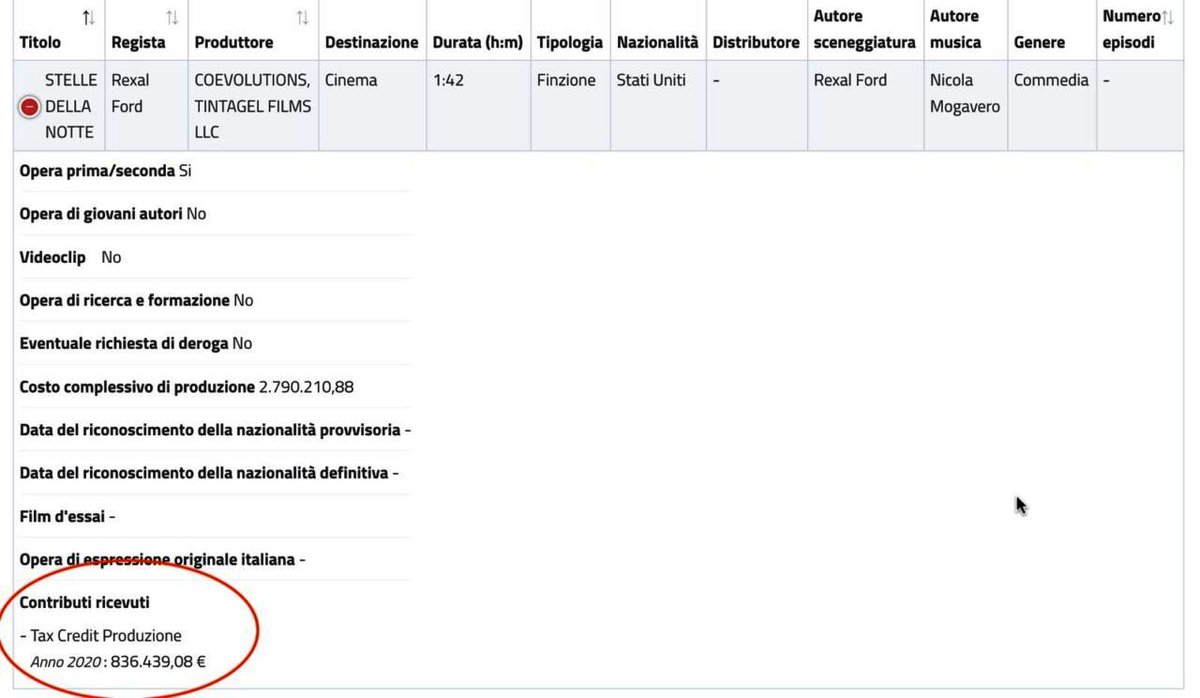The width and height of the screenshot is (1200, 698).
Task: Click the Autore musica column header
Action: (x=955, y=30)
